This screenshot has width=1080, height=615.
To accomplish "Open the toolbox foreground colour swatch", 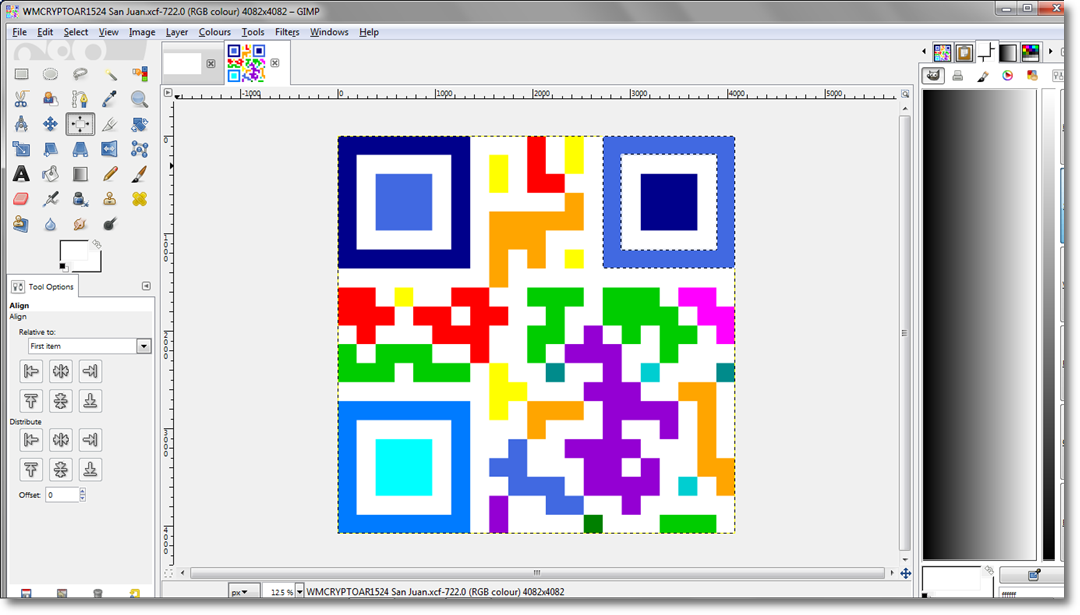I will [73, 251].
